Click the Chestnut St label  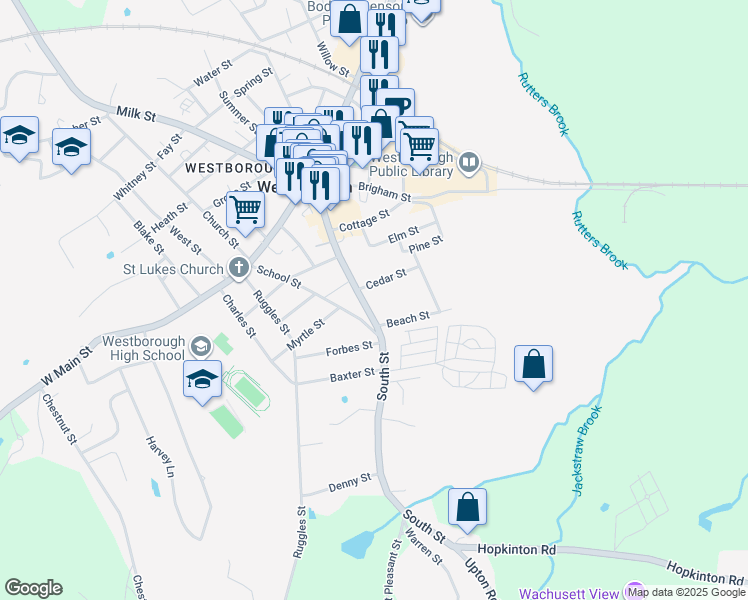click(59, 419)
